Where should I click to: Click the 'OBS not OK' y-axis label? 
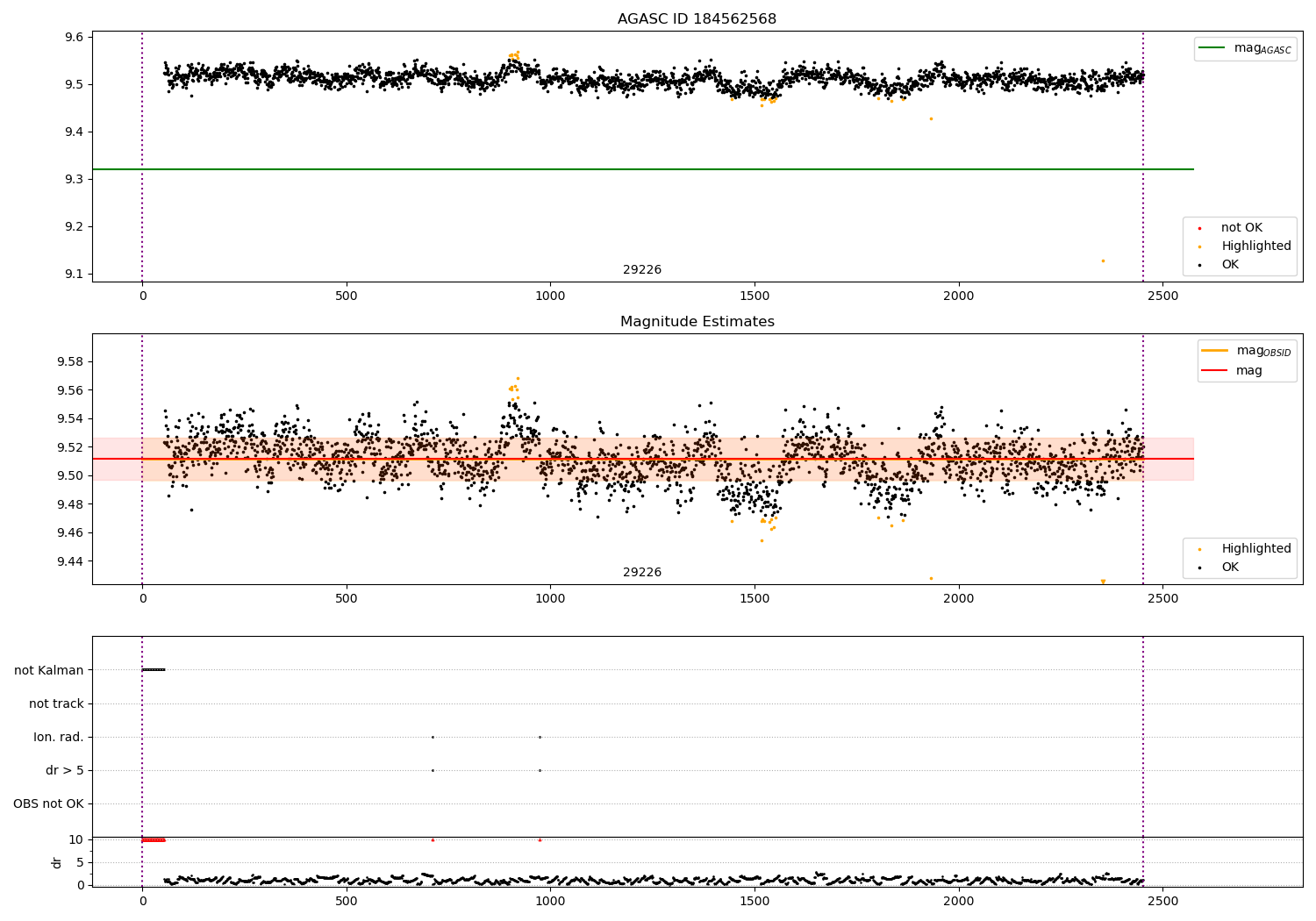pyautogui.click(x=48, y=803)
